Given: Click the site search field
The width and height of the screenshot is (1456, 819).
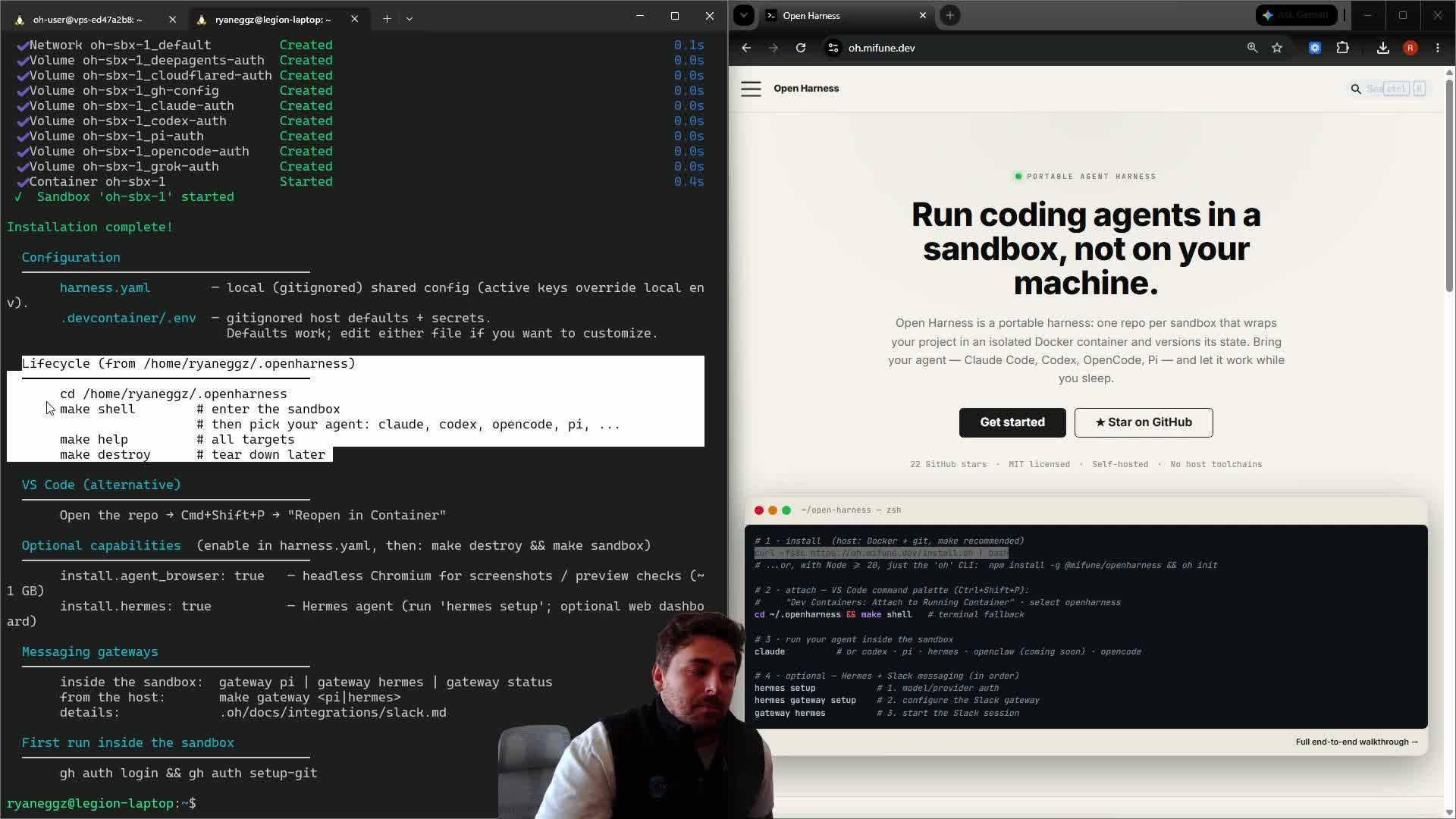Looking at the screenshot, I should coord(1390,89).
